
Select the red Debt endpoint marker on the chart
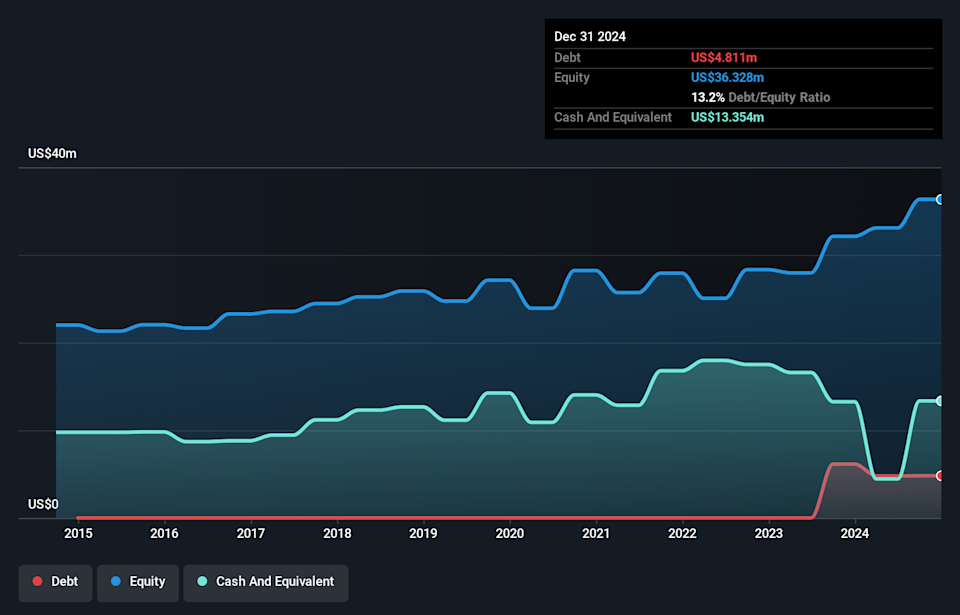tap(938, 476)
